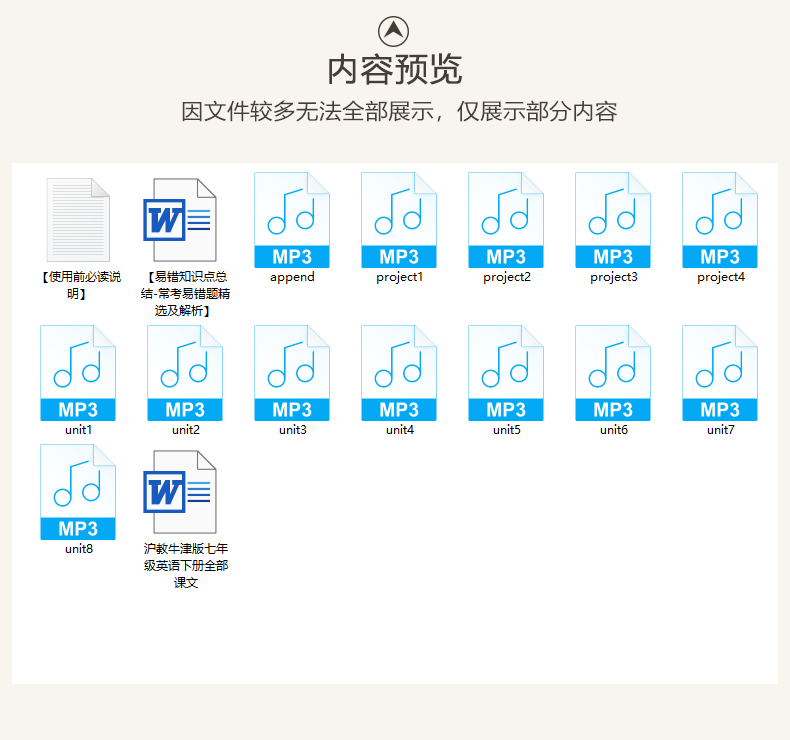Select the unit7 MP3 file icon
Viewport: 790px width, 740px height.
[720, 373]
